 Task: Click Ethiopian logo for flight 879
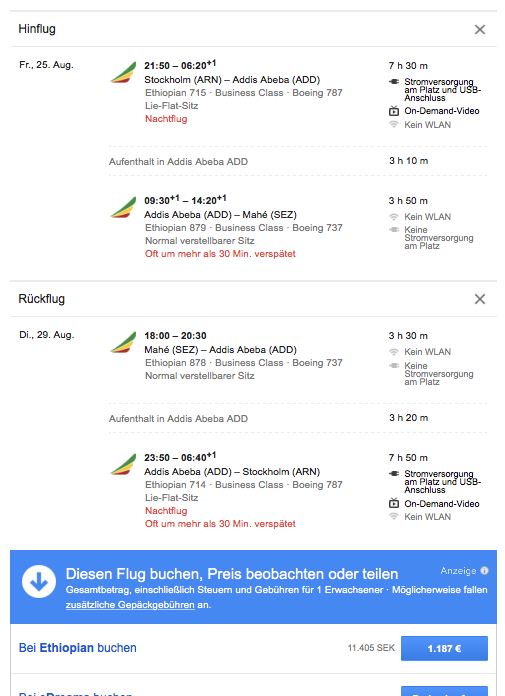click(123, 207)
